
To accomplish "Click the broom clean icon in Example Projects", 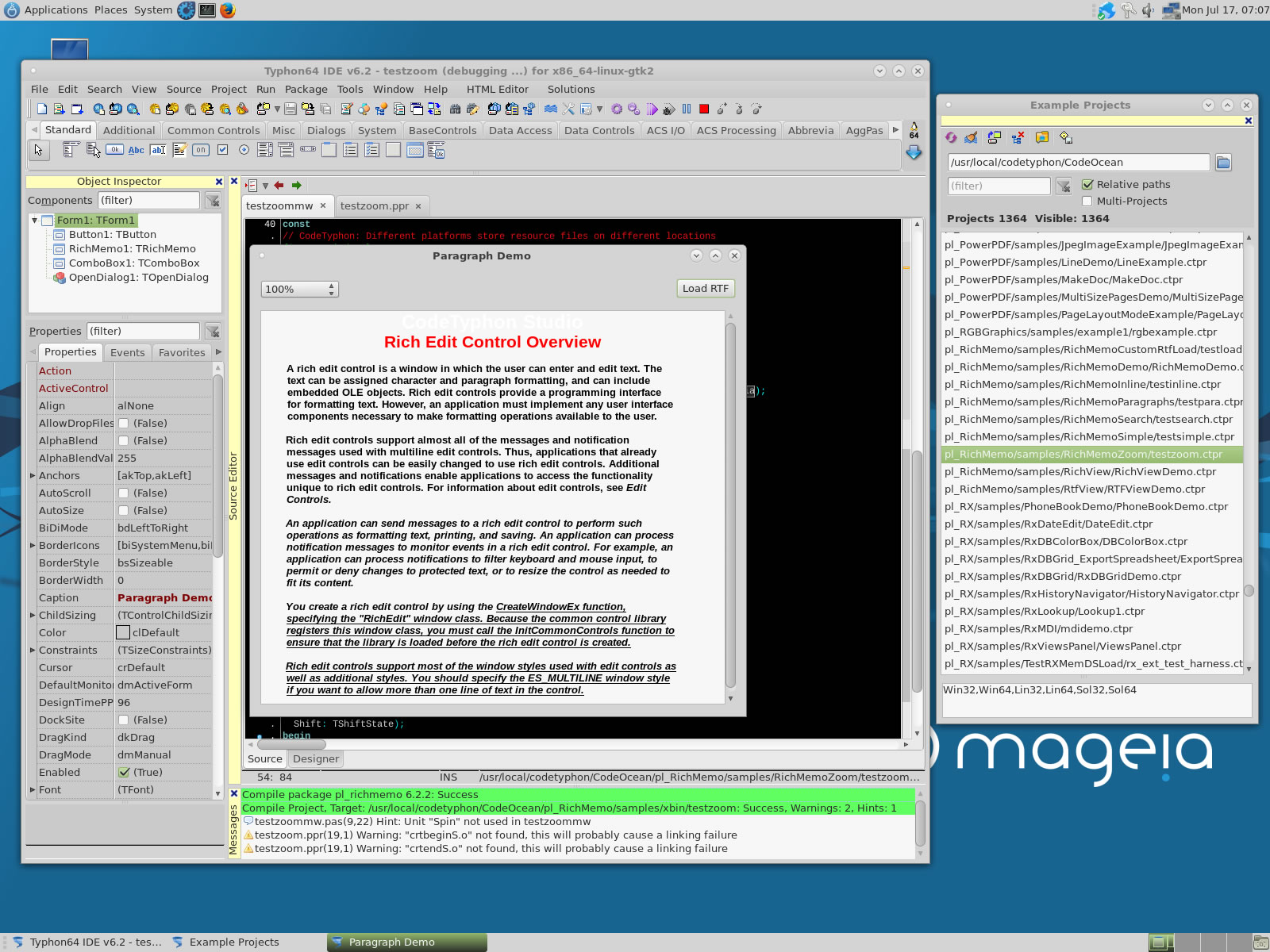I will 971,137.
